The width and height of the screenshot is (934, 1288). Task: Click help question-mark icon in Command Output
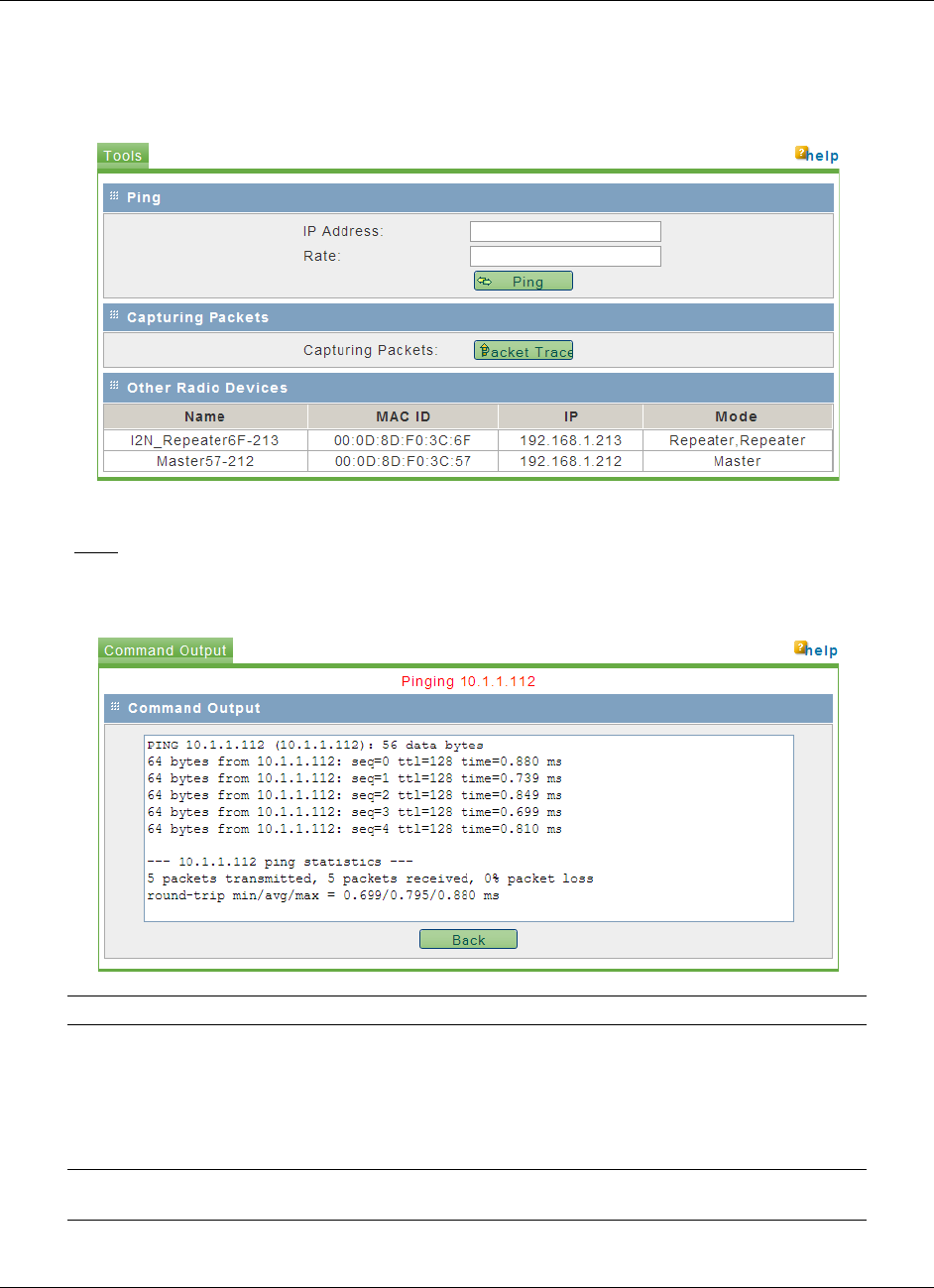[800, 647]
